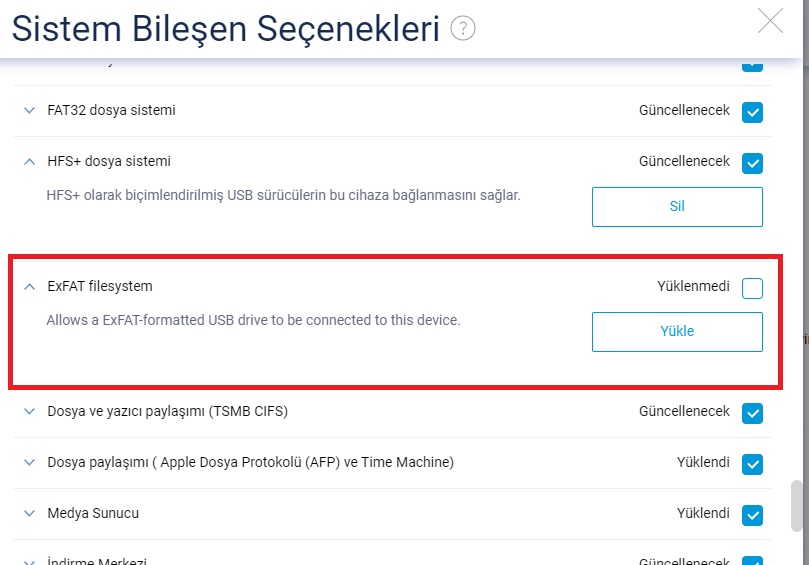This screenshot has width=809, height=565.
Task: Uncheck the AFP ve Time Machine checkbox
Action: coord(752,464)
